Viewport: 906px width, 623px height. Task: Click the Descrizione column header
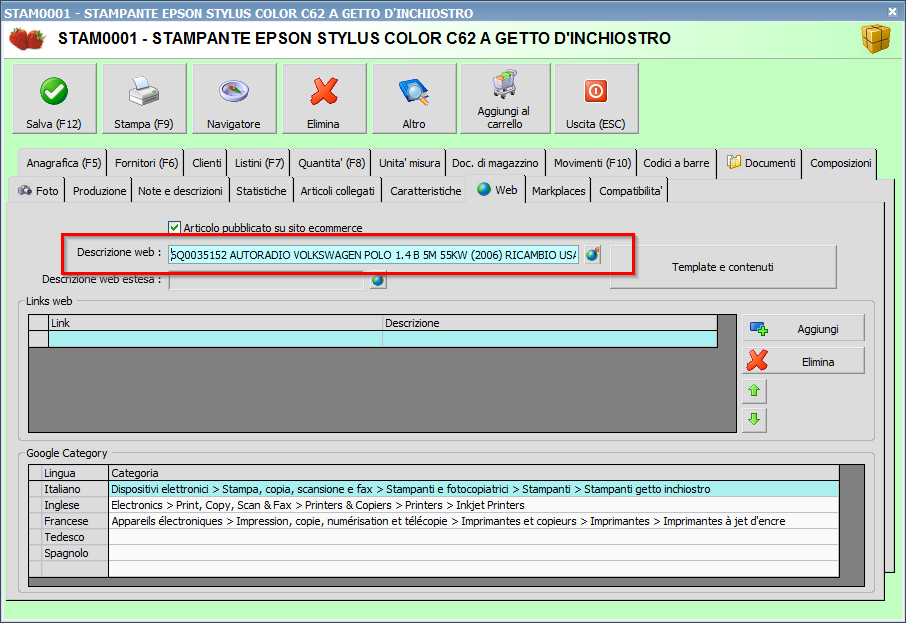(550, 323)
